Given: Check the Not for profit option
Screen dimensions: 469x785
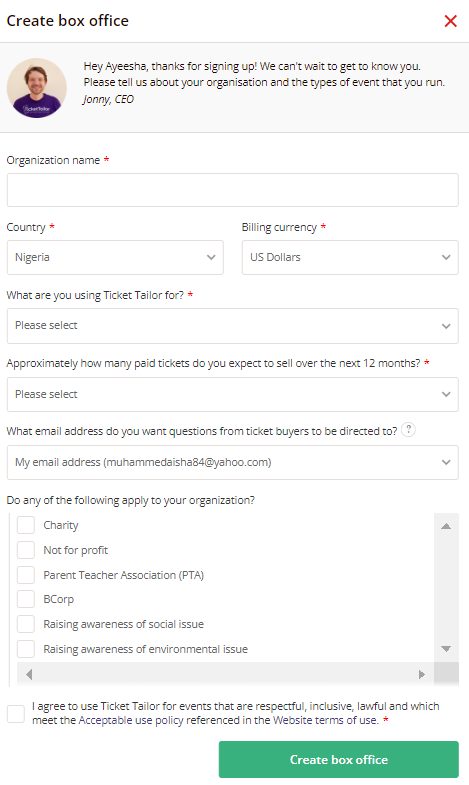Looking at the screenshot, I should [26, 550].
